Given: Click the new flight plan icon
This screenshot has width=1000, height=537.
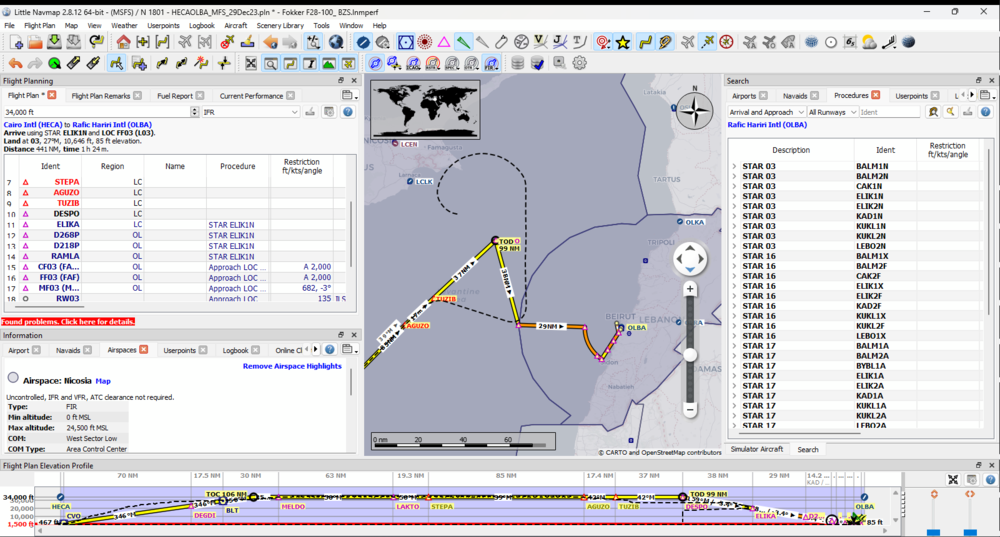Looking at the screenshot, I should (16, 42).
